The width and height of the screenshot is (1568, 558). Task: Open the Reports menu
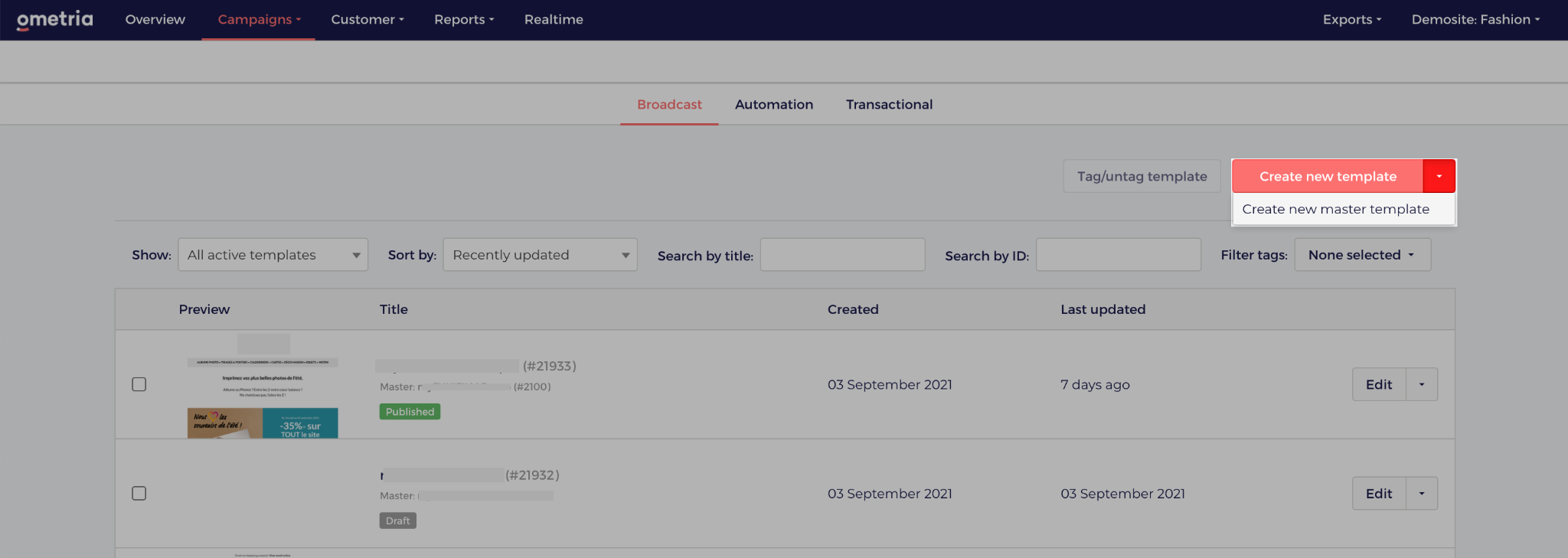[x=464, y=20]
